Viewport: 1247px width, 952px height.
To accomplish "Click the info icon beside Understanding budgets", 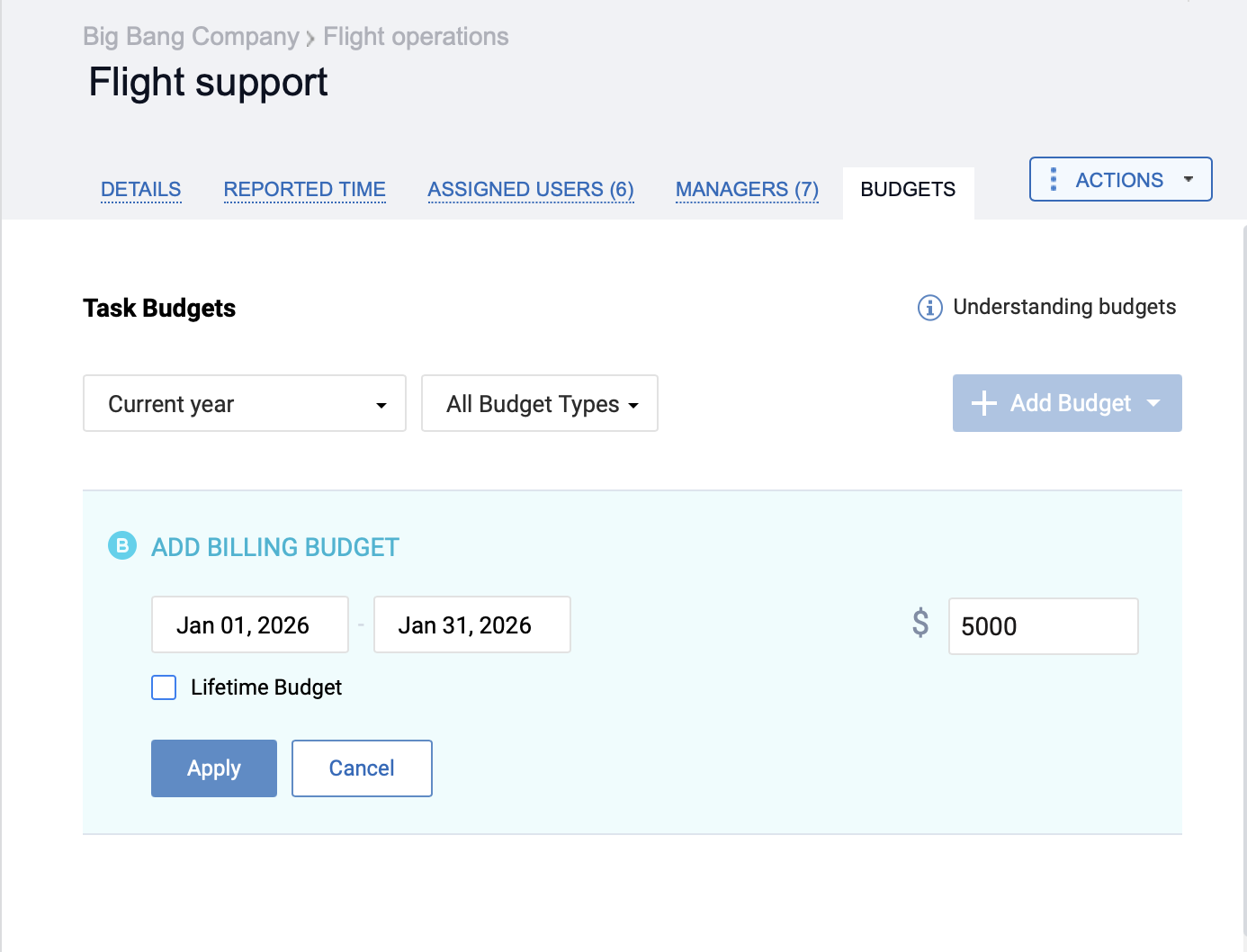I will (929, 308).
